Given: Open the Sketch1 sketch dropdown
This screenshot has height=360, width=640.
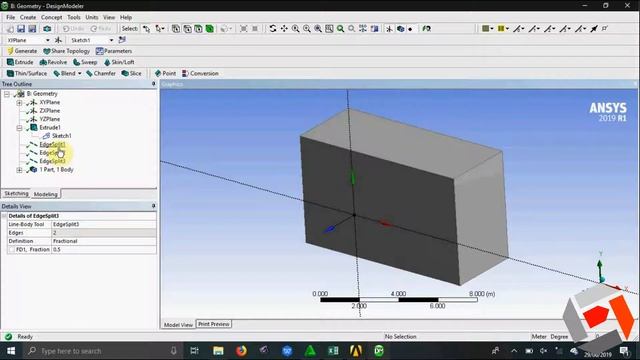Looking at the screenshot, I should tap(111, 40).
